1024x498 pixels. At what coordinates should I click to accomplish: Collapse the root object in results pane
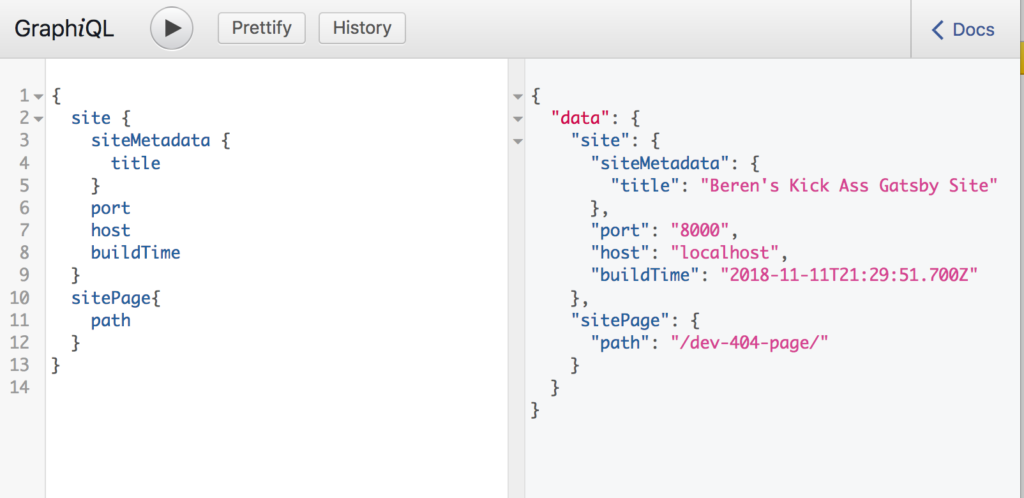pos(517,96)
